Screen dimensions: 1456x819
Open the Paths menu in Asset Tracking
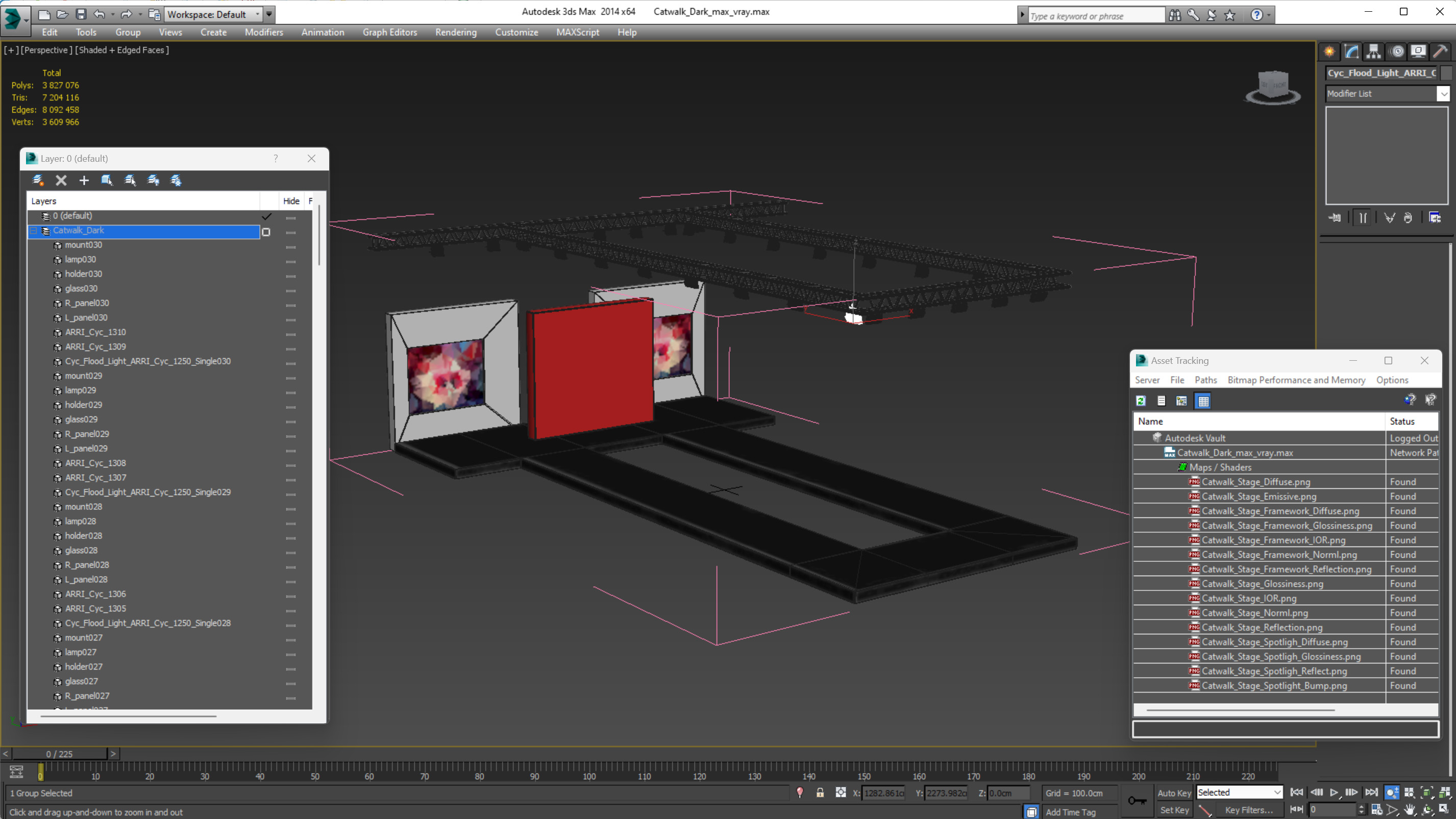[x=1205, y=380]
